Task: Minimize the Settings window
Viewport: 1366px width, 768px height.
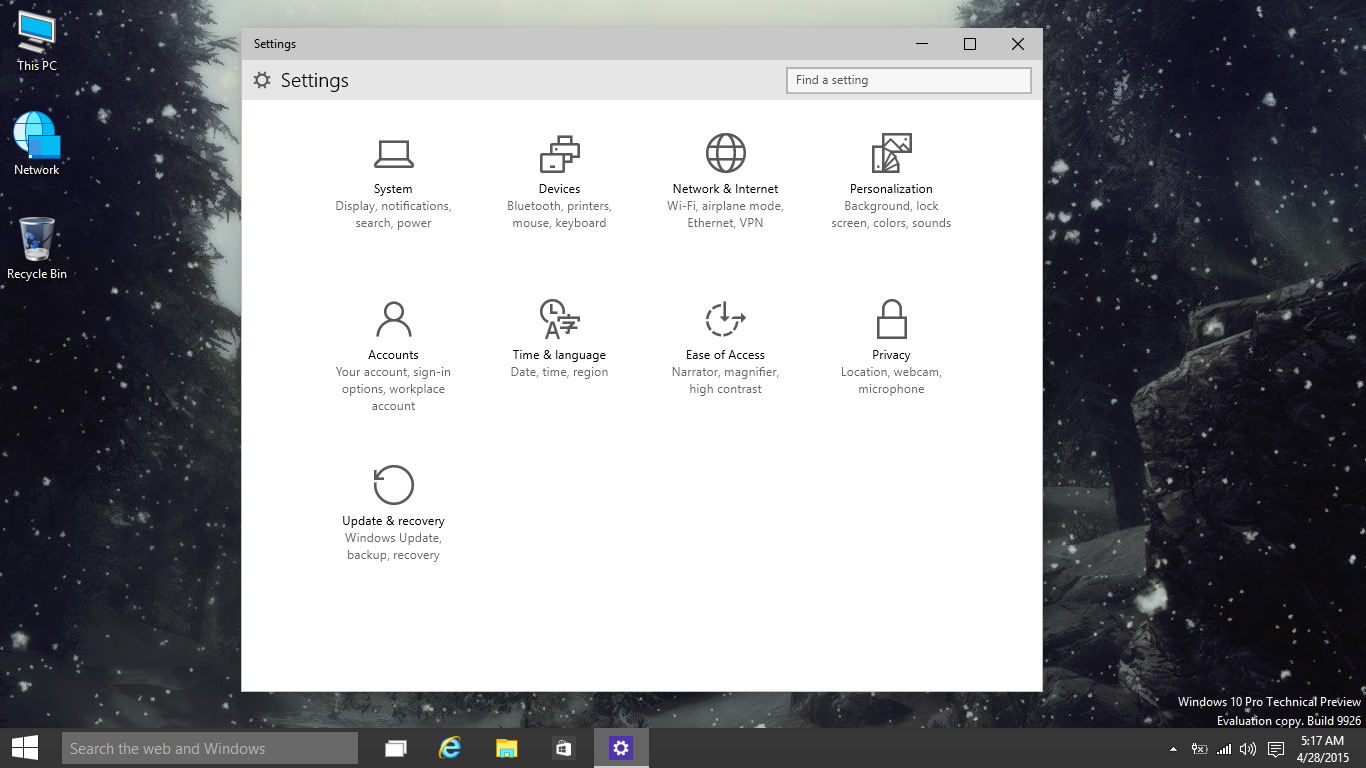Action: click(921, 44)
